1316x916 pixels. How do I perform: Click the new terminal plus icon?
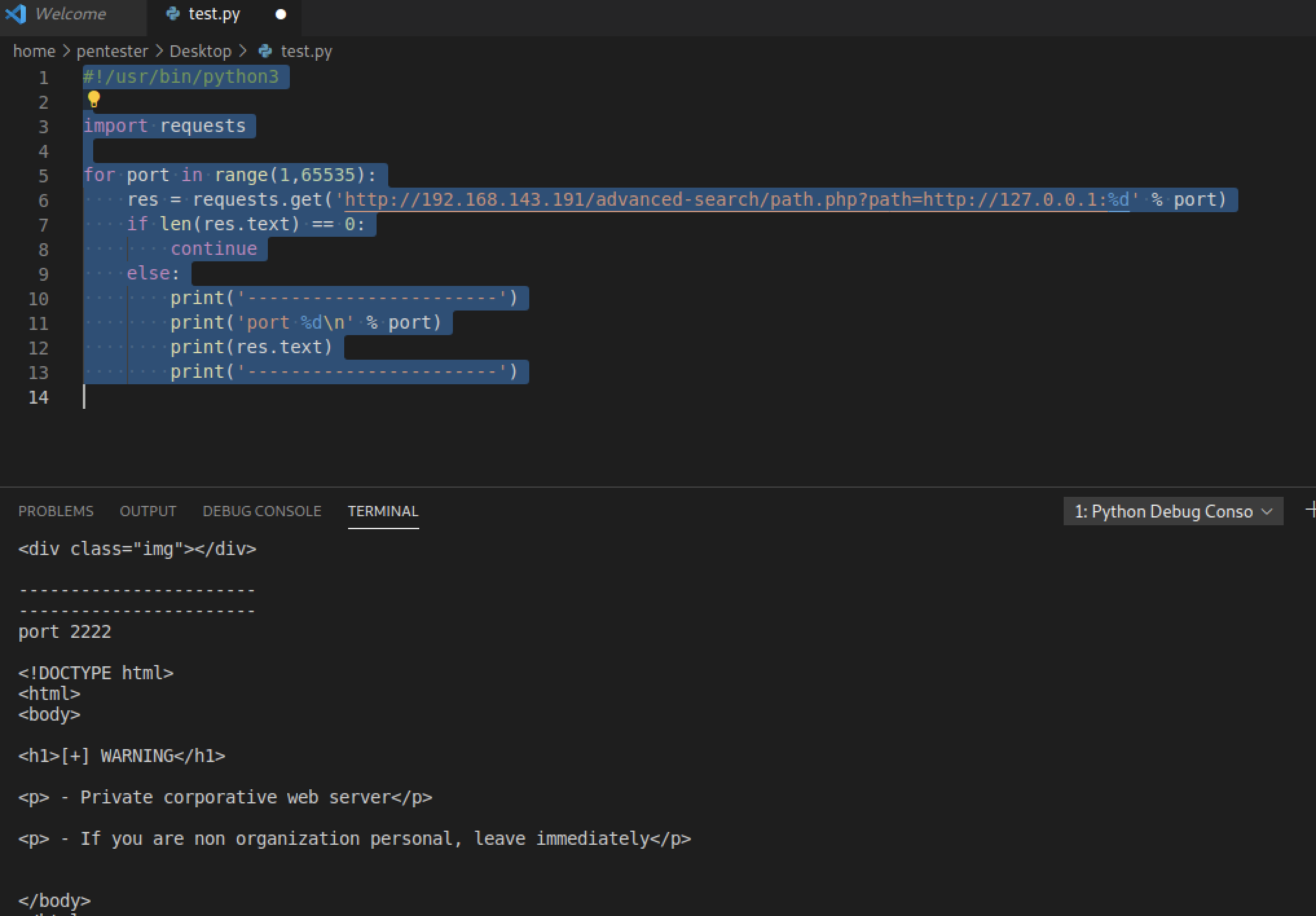1311,510
